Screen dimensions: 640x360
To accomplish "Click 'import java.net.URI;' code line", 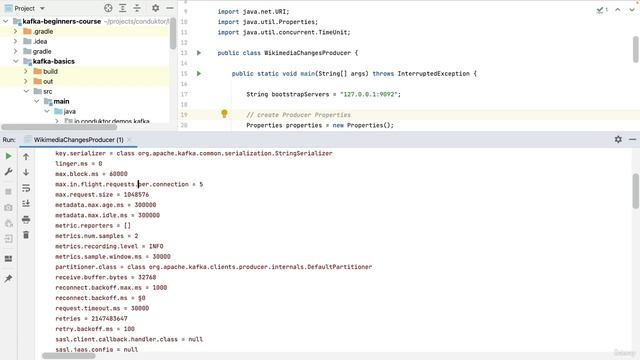I will (x=253, y=11).
